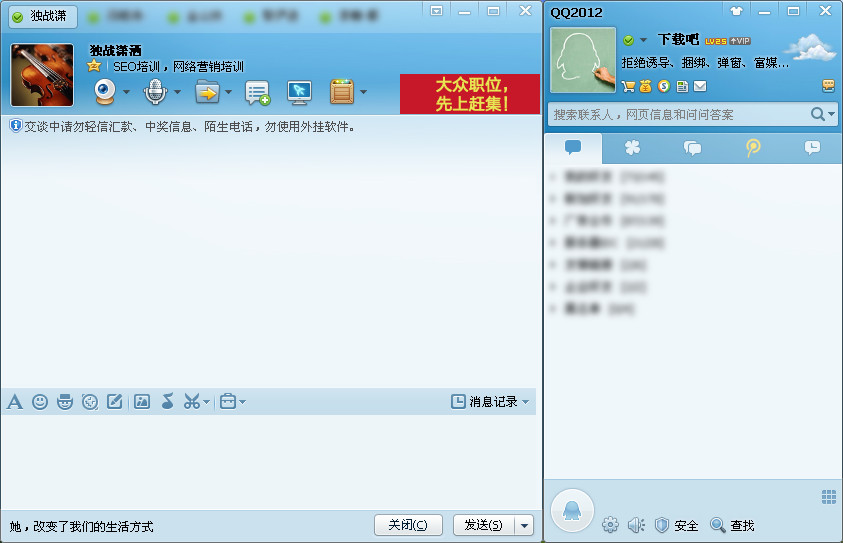Click weather cloud icon in QQ2012 panel
Viewport: 843px width, 543px height.
tap(813, 47)
